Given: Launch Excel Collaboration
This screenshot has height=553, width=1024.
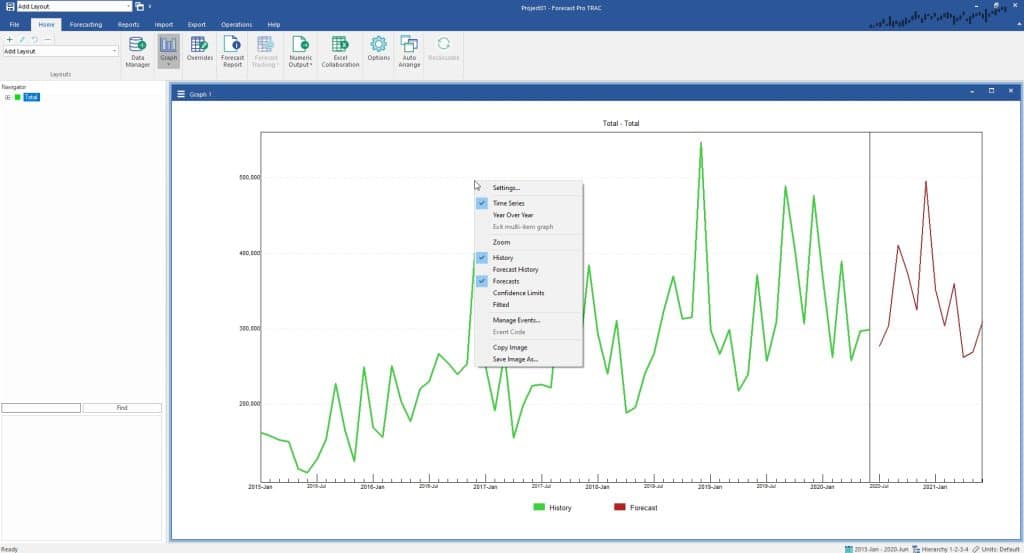Looking at the screenshot, I should tap(340, 52).
